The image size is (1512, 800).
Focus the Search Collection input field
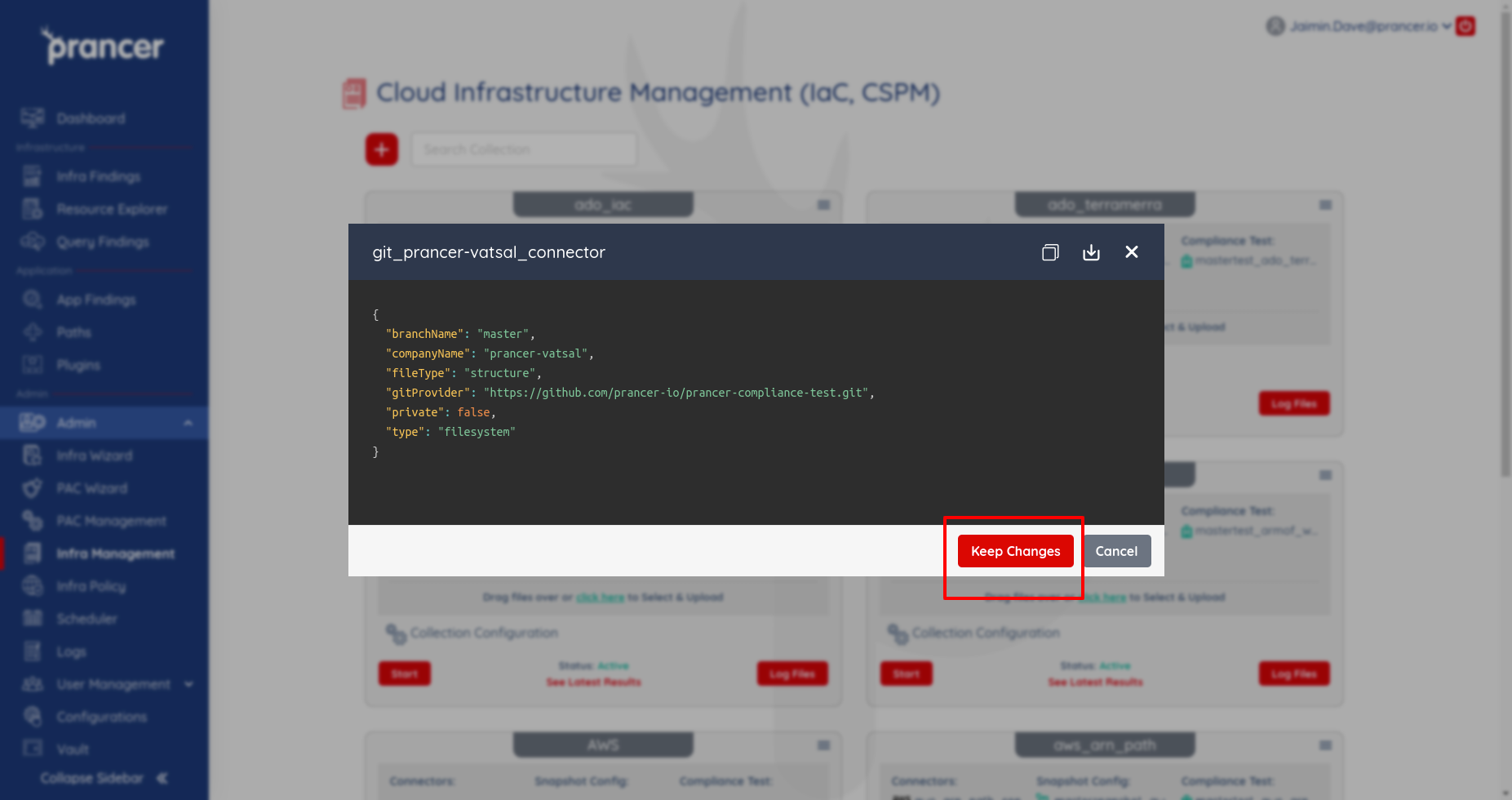pyautogui.click(x=524, y=149)
